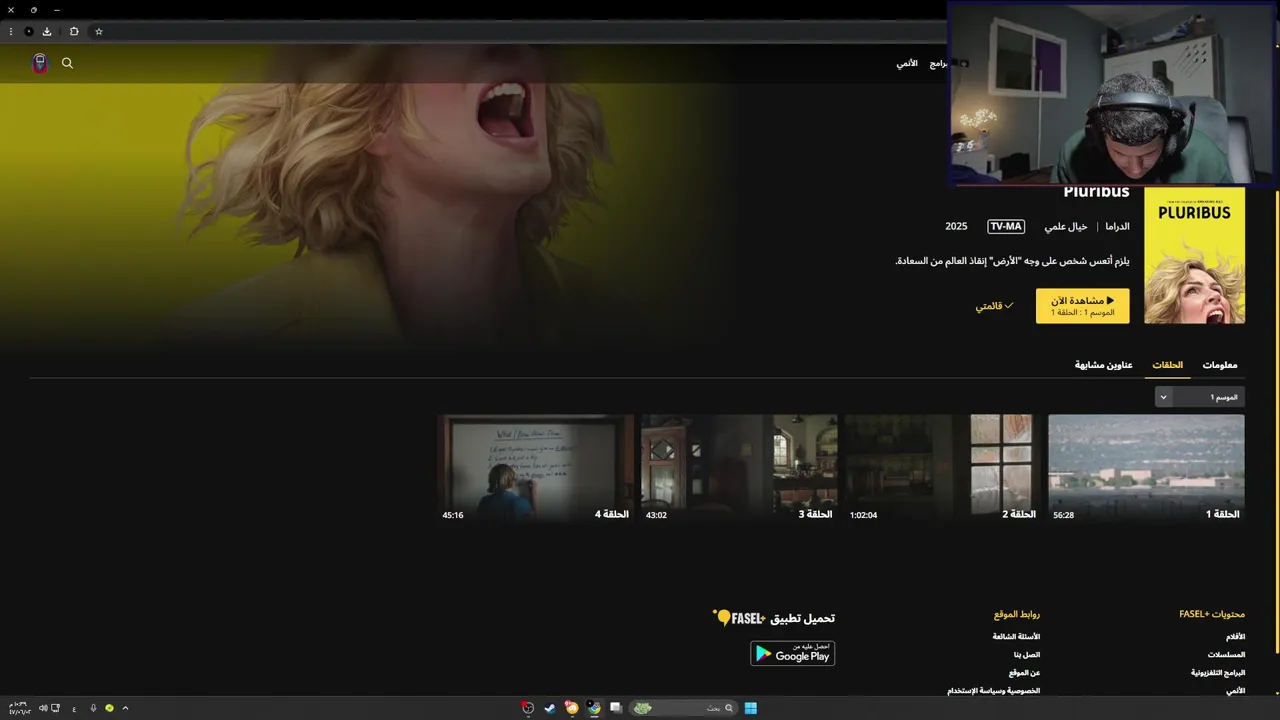Switch to the الحلقات tab
This screenshot has height=720, width=1280.
(x=1168, y=365)
